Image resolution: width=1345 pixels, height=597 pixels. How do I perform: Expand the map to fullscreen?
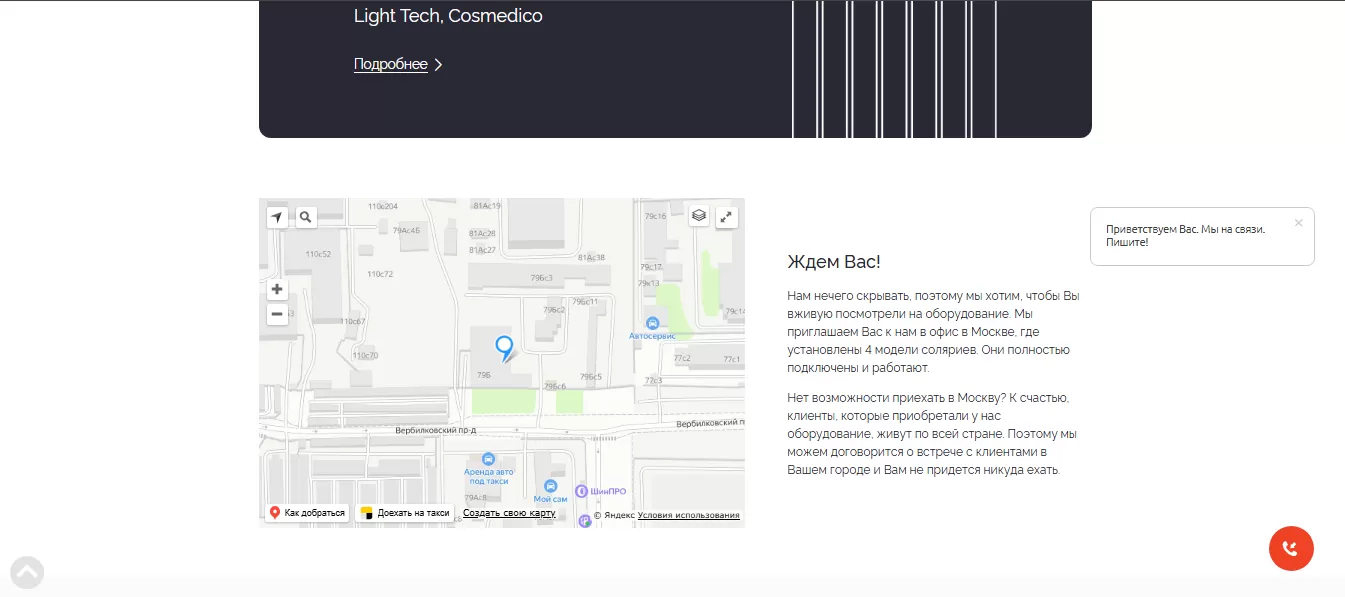pos(727,216)
